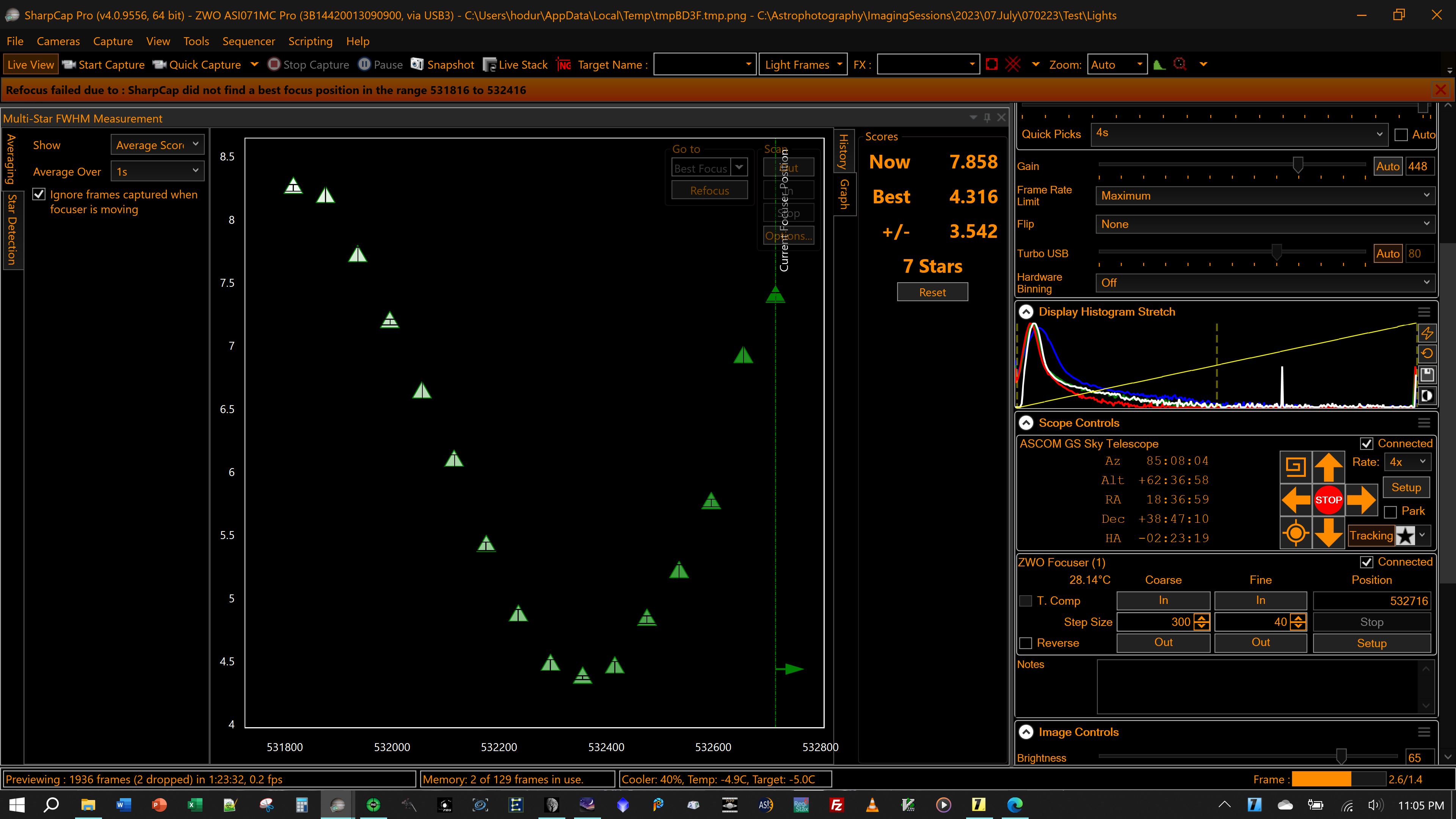1456x819 pixels.
Task: Click the reset stretch circular arrow icon
Action: tap(1427, 354)
